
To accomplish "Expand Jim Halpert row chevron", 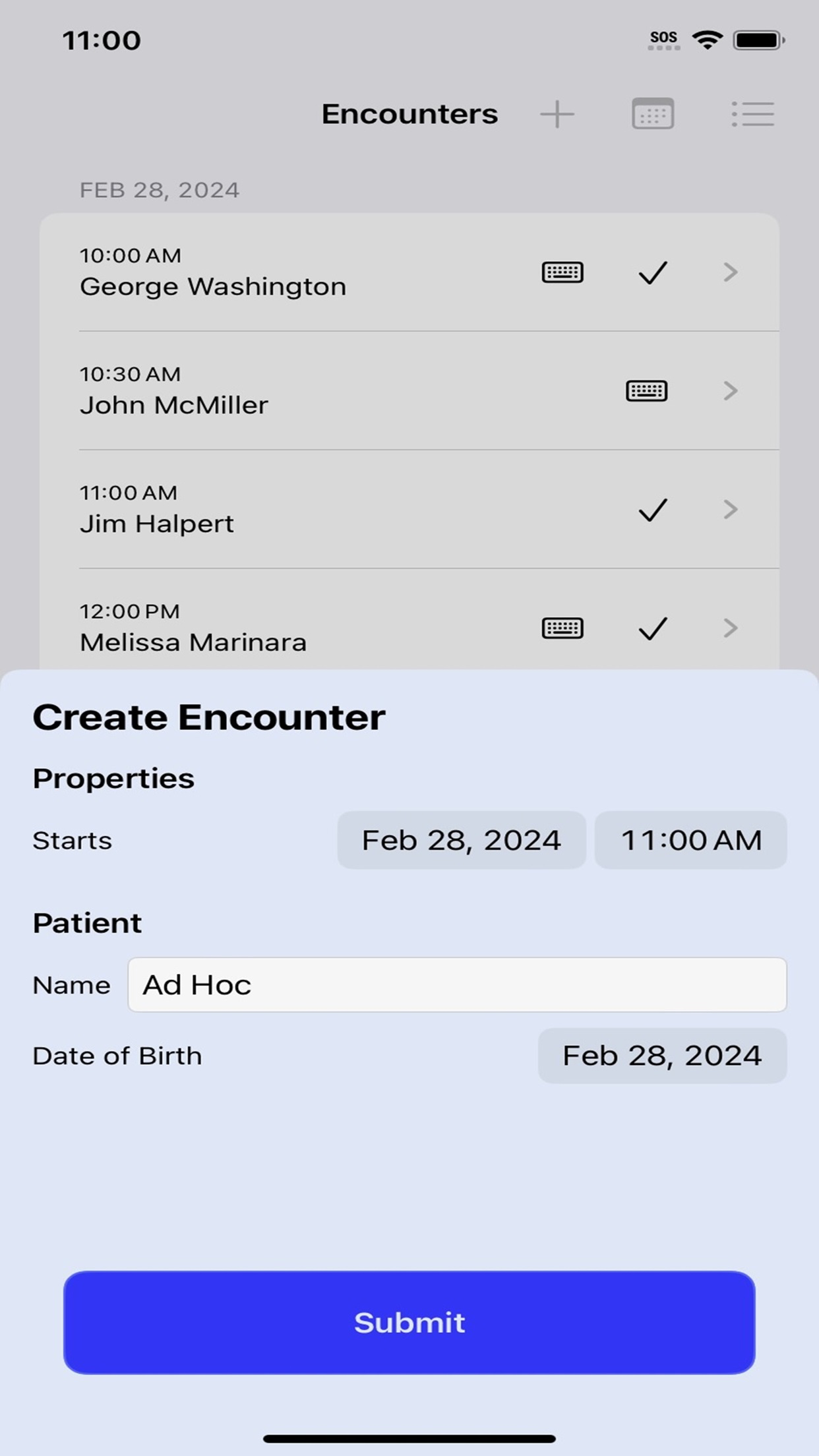I will [730, 510].
